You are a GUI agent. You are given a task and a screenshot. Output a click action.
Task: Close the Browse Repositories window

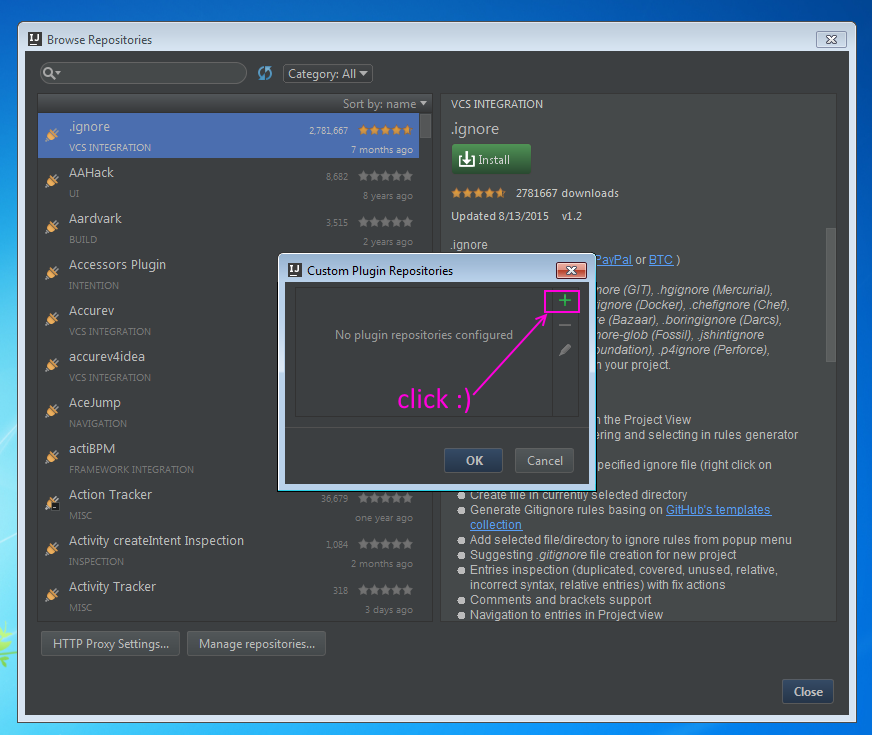(831, 39)
